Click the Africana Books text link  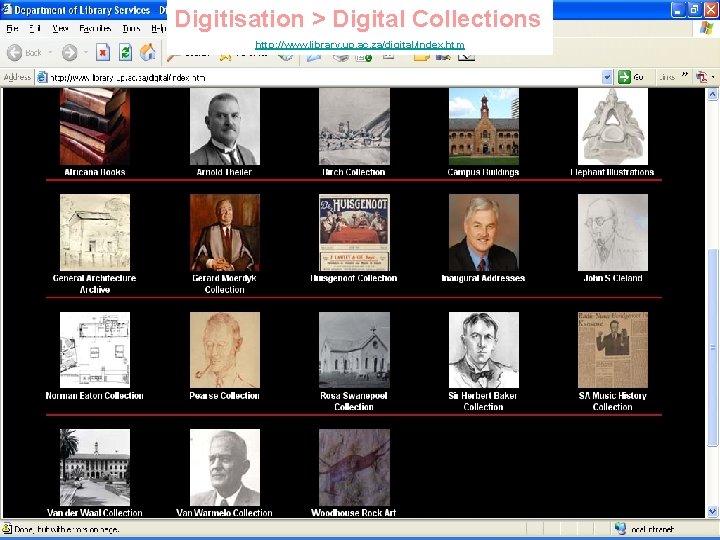pos(95,172)
